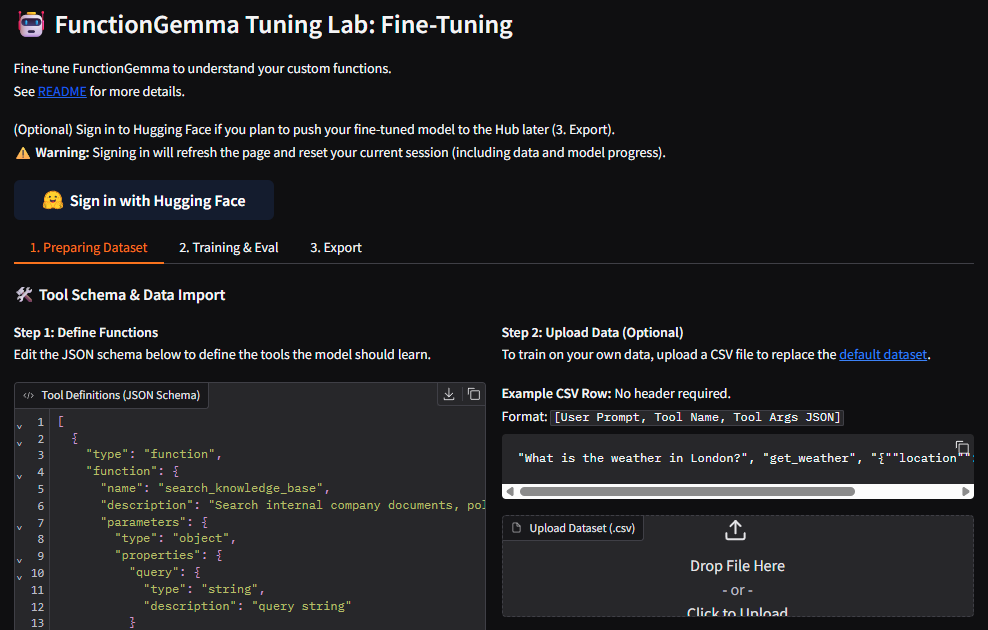Screen dimensions: 988x630
Task: Fold the "function" block on line 4
Action: (19, 473)
